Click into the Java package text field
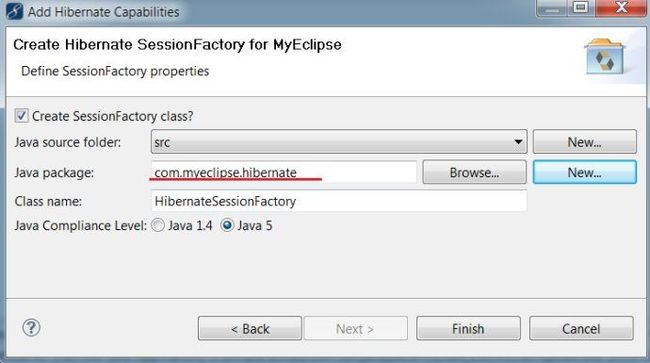This screenshot has height=363, width=650. pos(284,172)
